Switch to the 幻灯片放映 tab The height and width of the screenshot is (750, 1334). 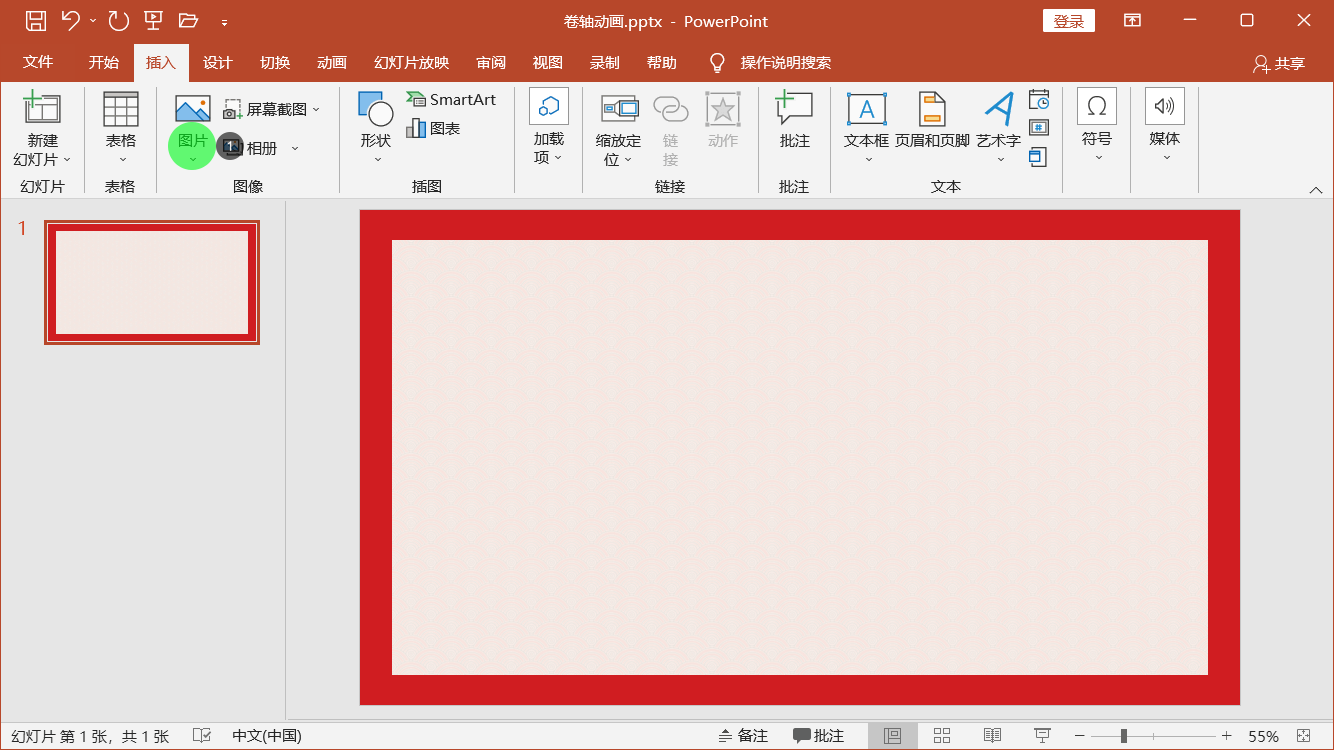pyautogui.click(x=411, y=62)
